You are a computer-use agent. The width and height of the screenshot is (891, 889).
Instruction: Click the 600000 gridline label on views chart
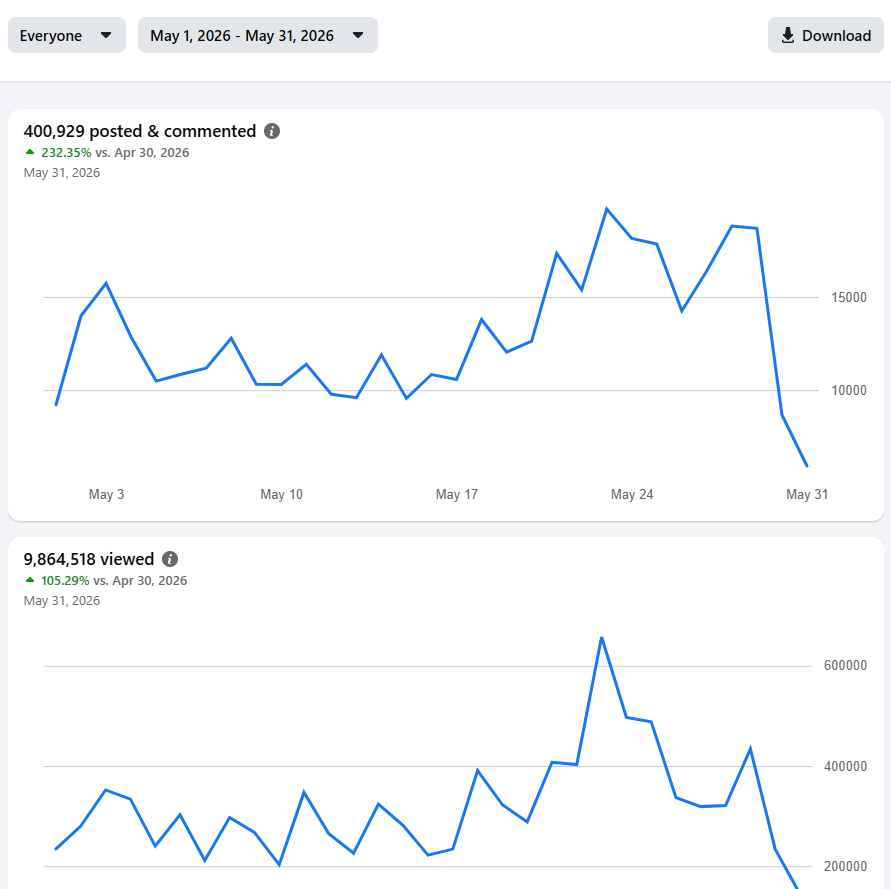(x=846, y=666)
